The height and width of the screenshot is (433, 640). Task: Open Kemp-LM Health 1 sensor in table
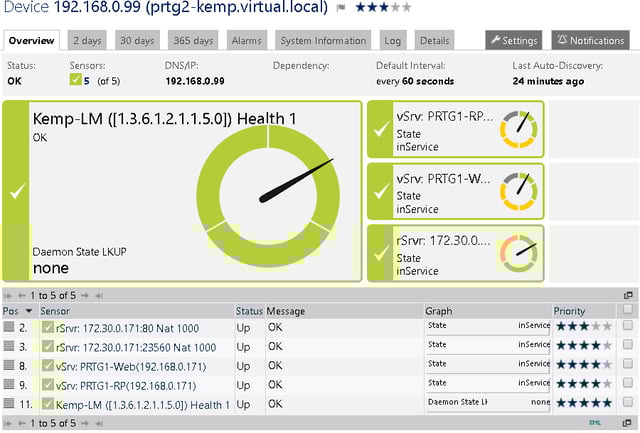pos(142,405)
